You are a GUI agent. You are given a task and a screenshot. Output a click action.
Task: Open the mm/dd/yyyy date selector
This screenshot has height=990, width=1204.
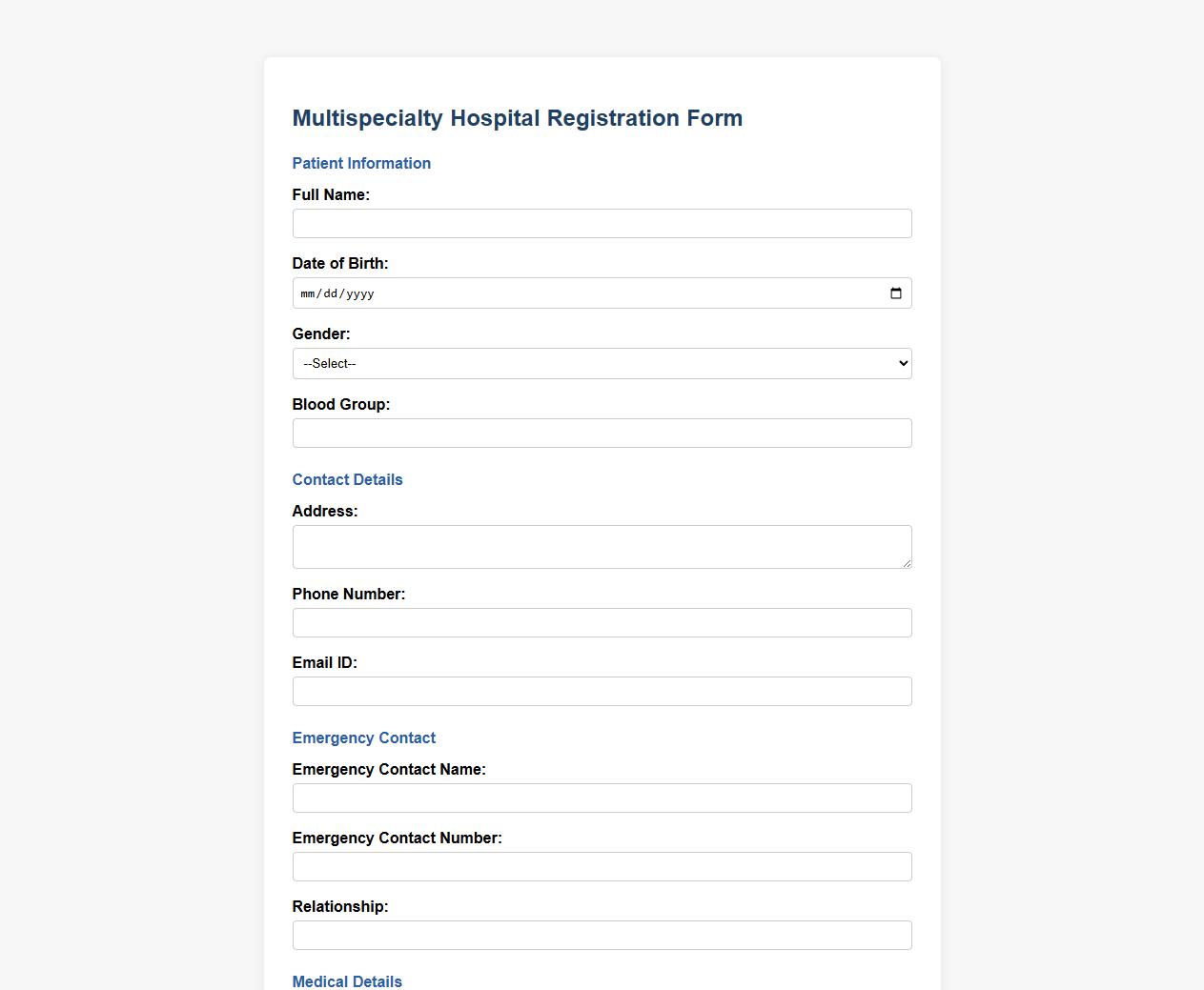(x=602, y=293)
